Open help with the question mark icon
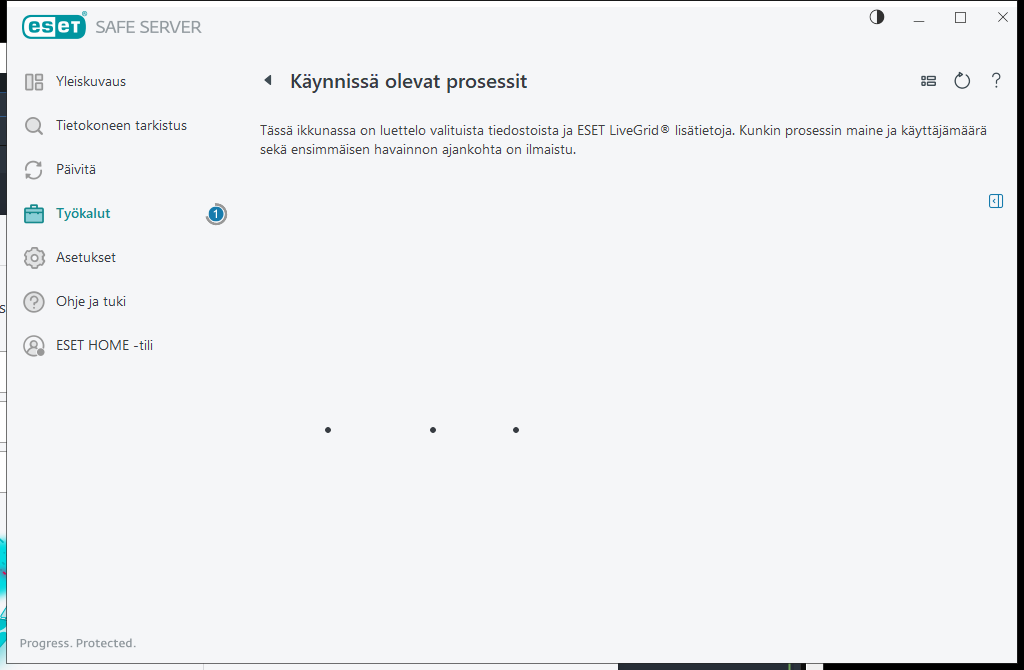The image size is (1024, 670). pyautogui.click(x=996, y=80)
